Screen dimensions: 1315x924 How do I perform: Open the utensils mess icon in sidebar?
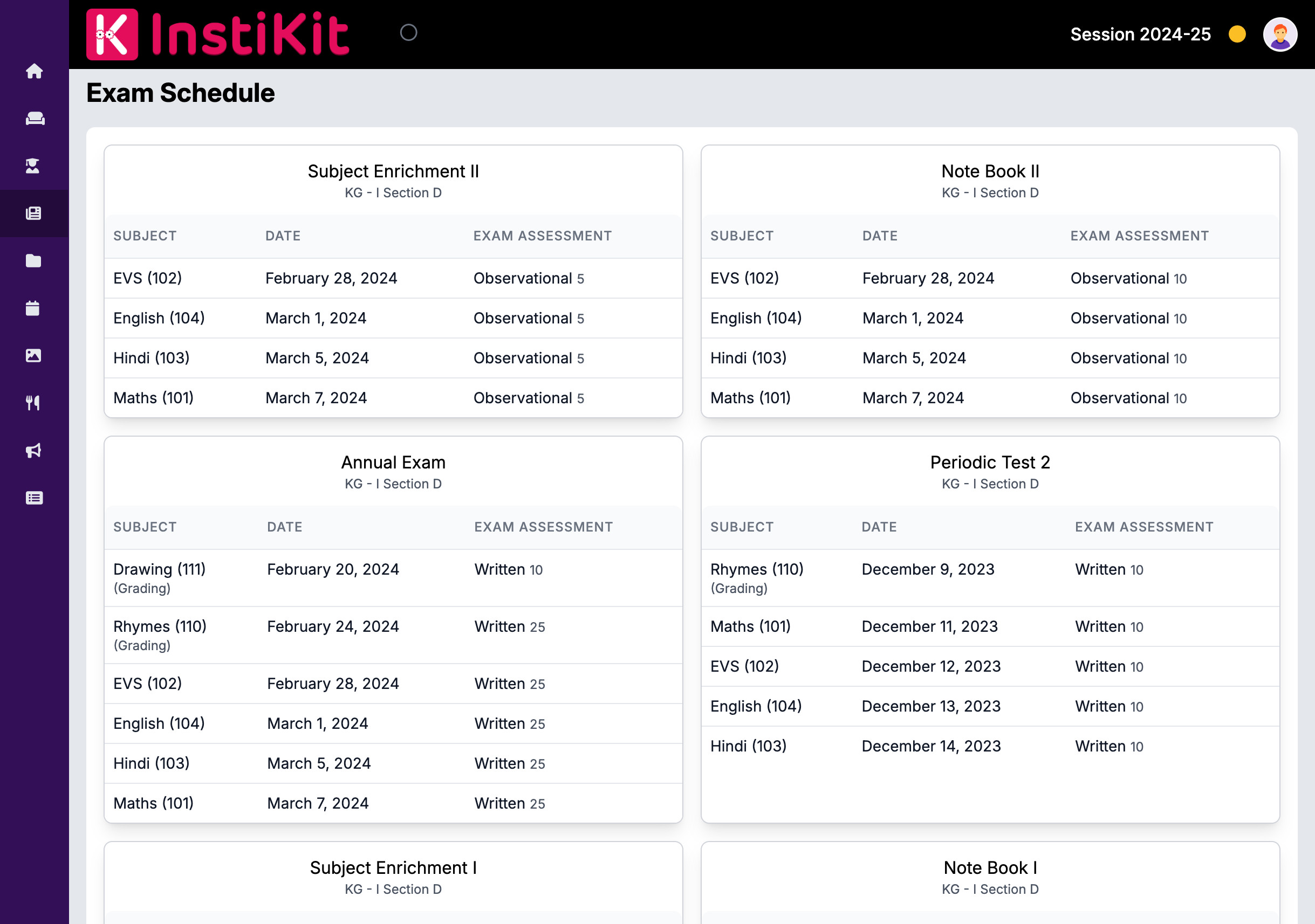(33, 403)
